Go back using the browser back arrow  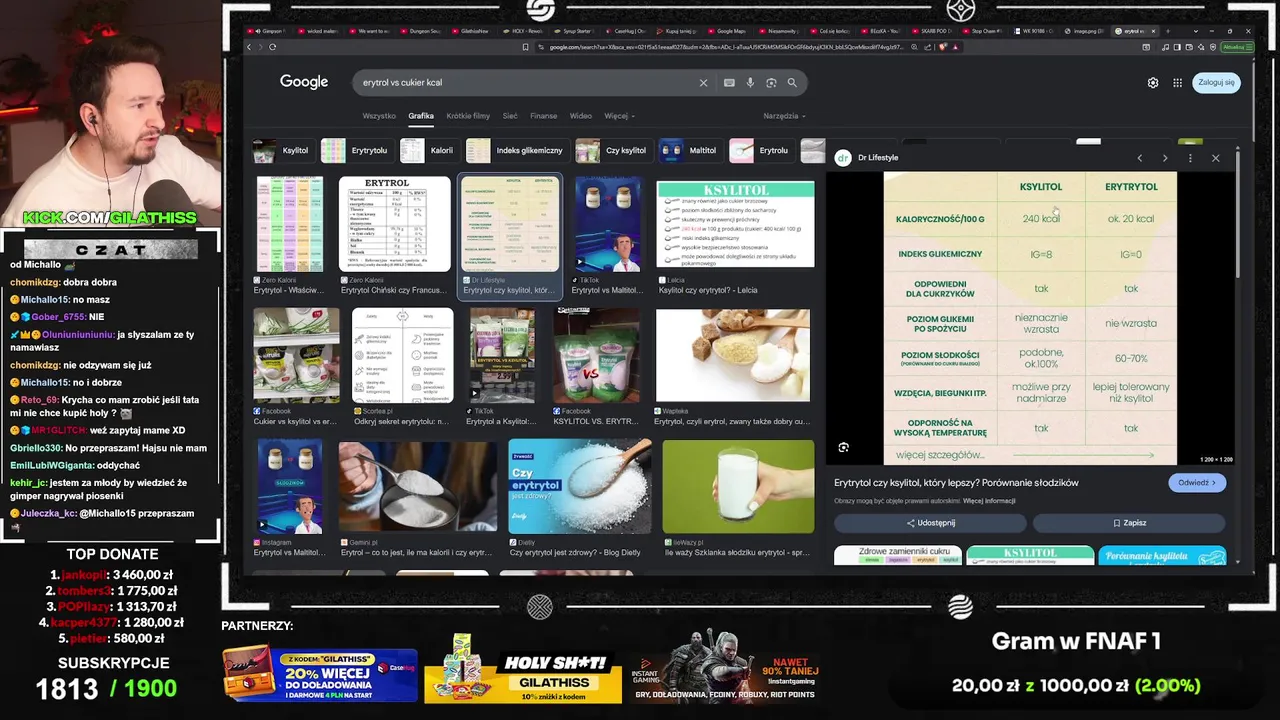pyautogui.click(x=249, y=47)
